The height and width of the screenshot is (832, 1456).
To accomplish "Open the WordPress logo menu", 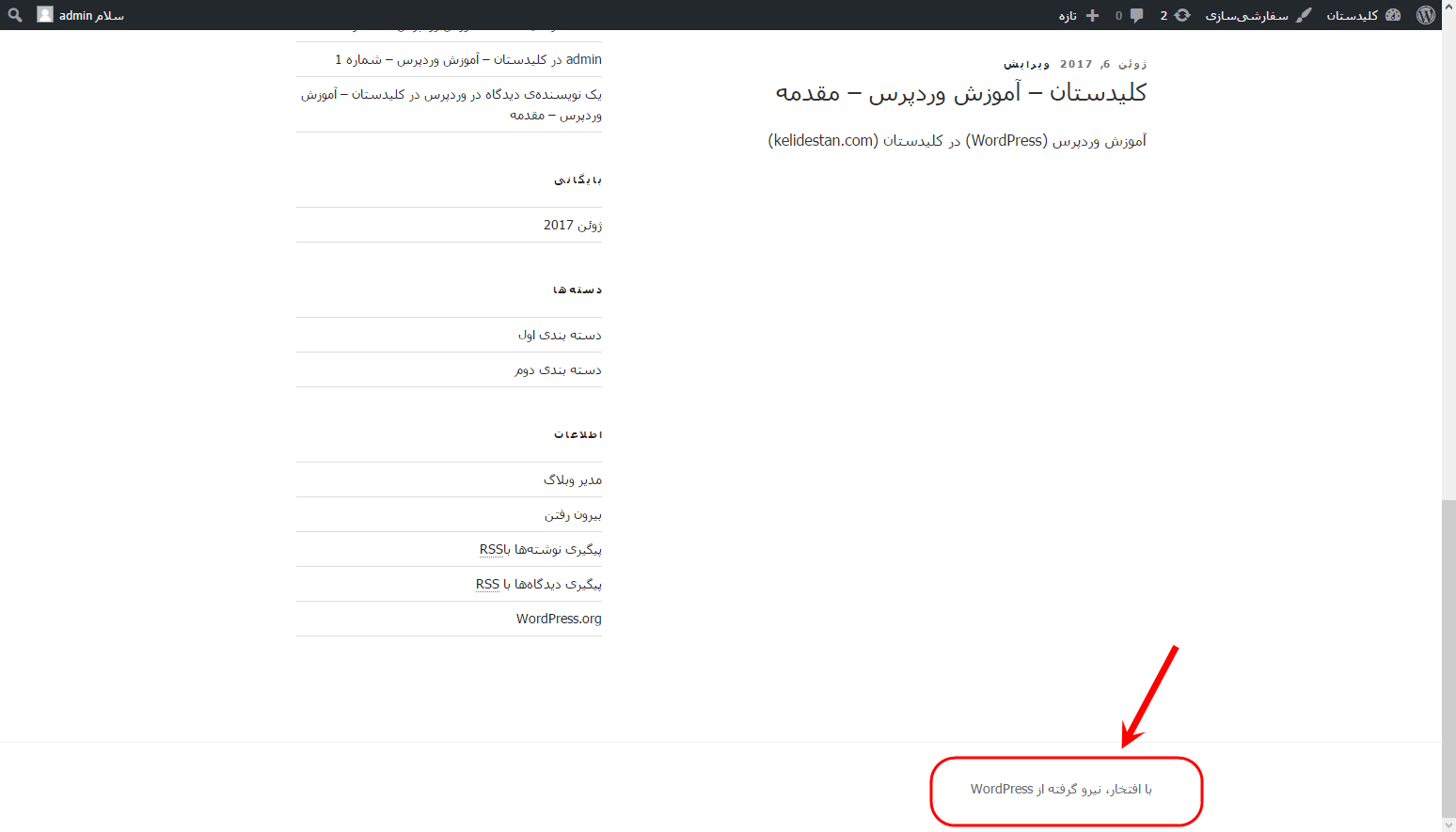I will [x=1426, y=15].
